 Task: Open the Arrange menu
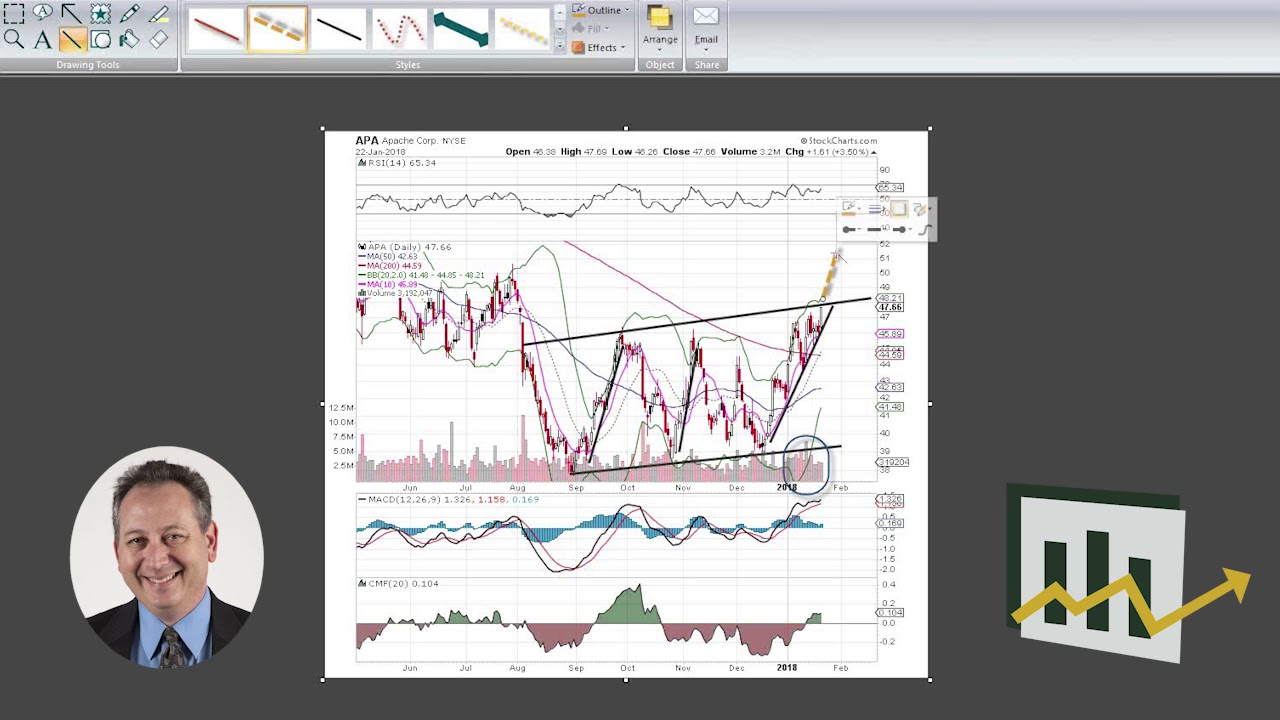pyautogui.click(x=660, y=28)
